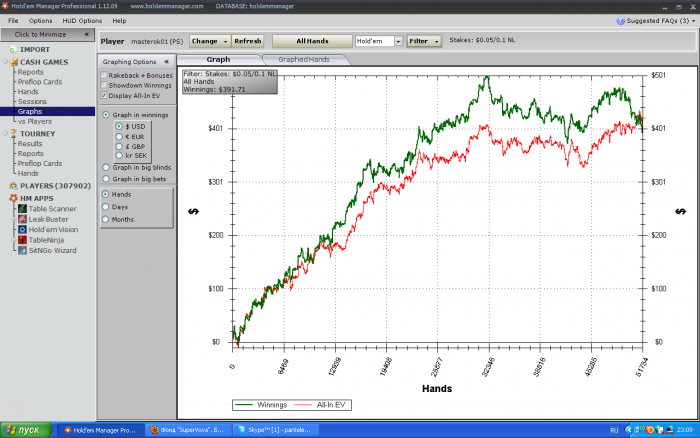700x438 pixels.
Task: Click the Import section icon
Action: point(13,50)
